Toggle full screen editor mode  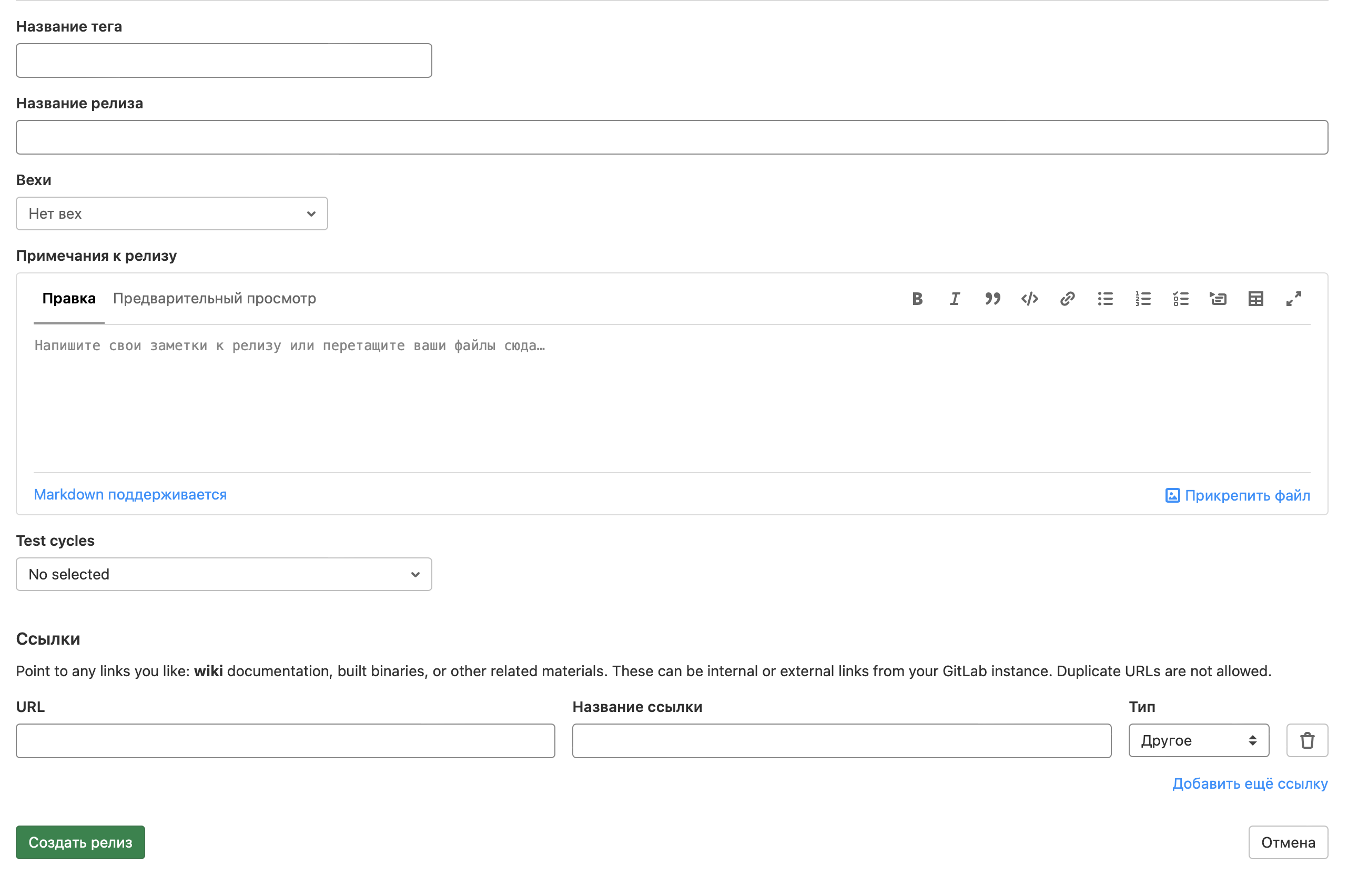[x=1293, y=299]
